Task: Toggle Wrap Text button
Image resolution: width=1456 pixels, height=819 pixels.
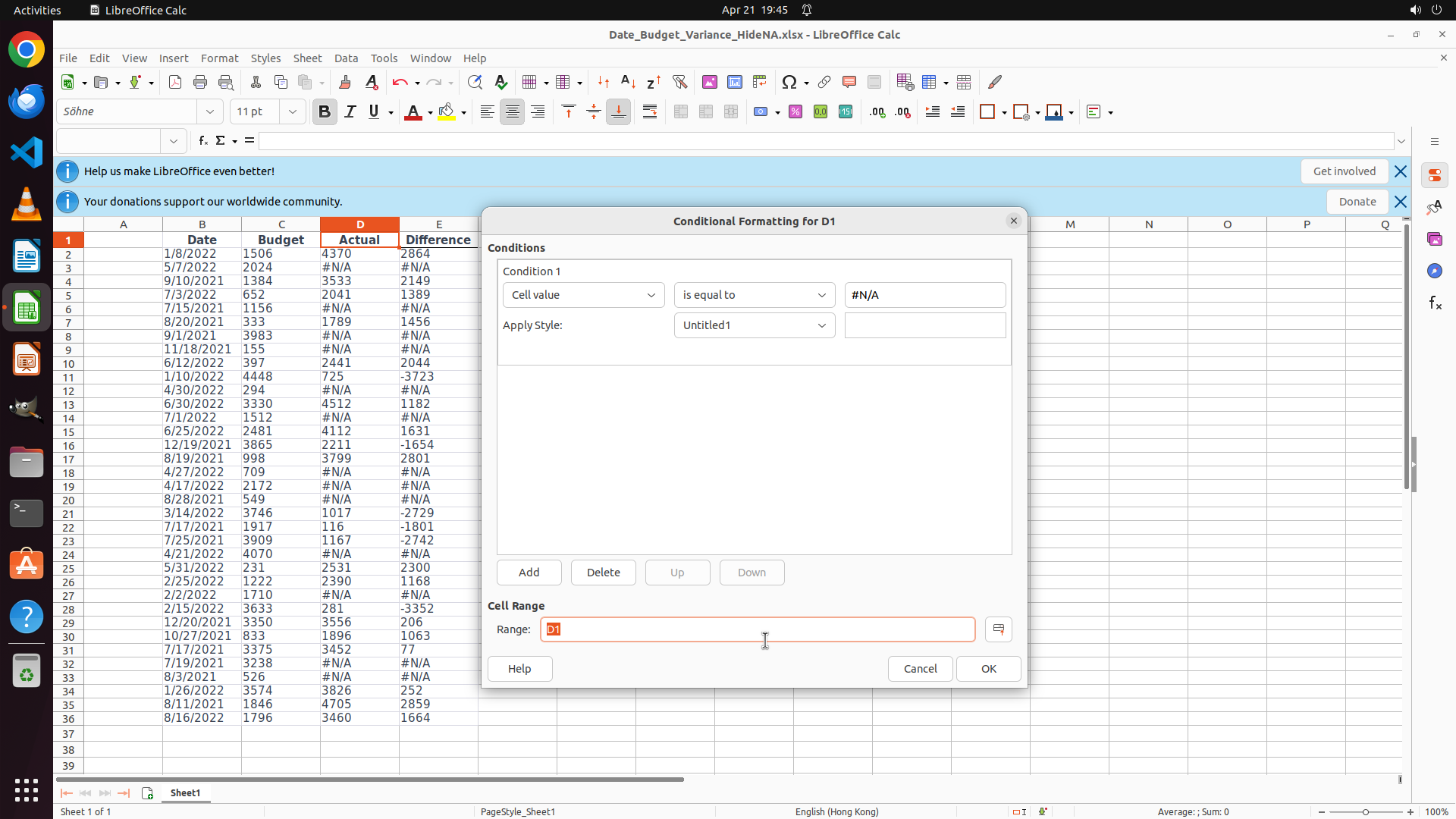Action: 650,112
